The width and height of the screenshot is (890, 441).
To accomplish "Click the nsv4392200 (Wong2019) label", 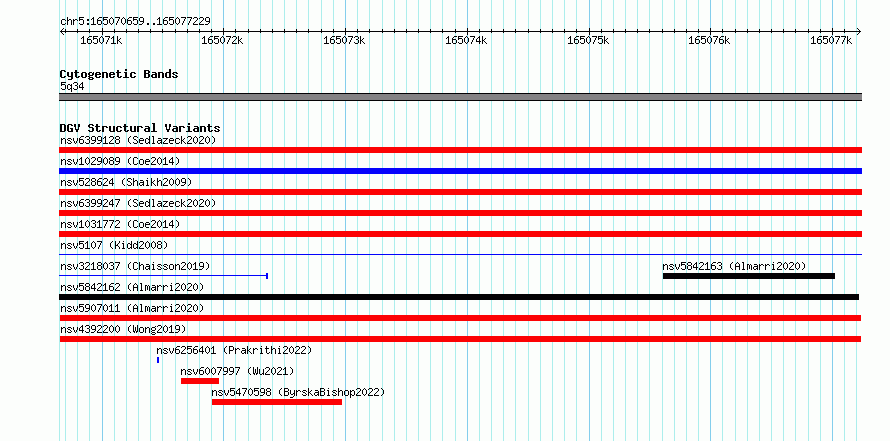I will tap(123, 329).
